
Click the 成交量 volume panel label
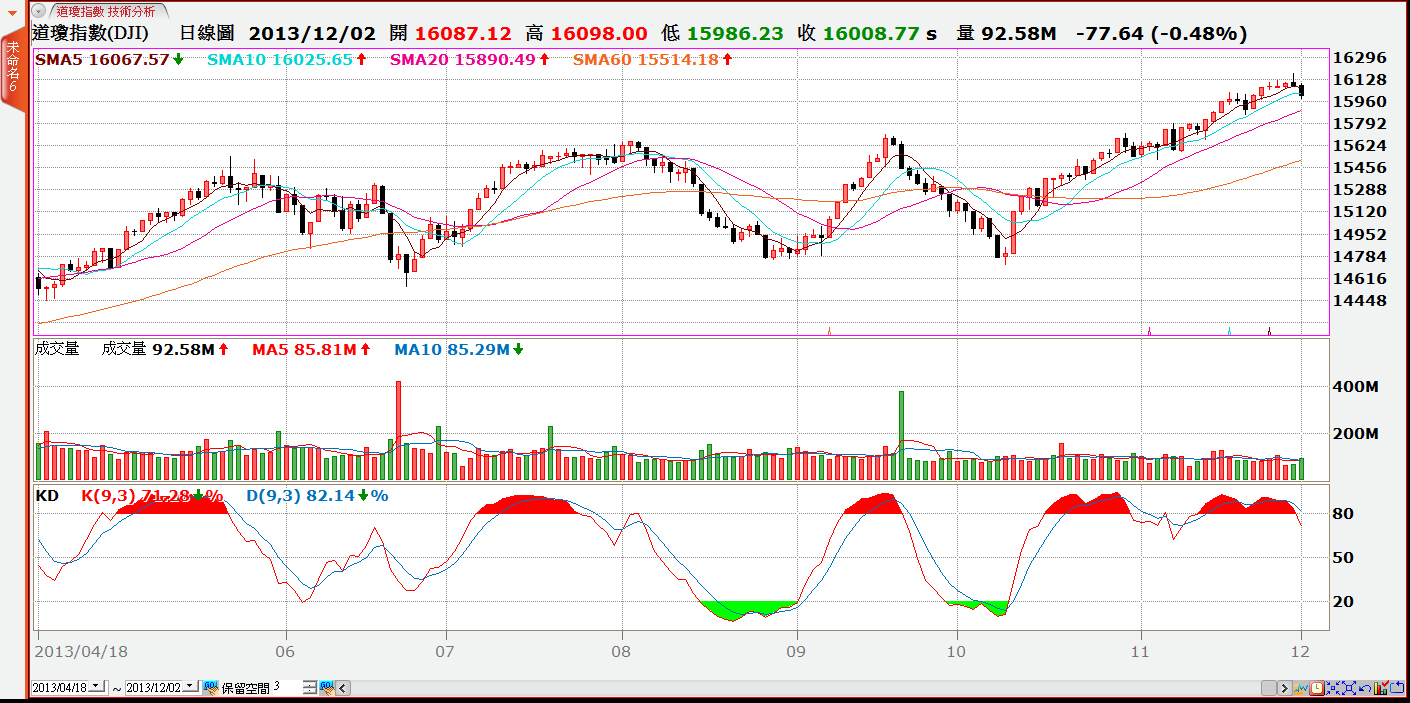coord(57,349)
